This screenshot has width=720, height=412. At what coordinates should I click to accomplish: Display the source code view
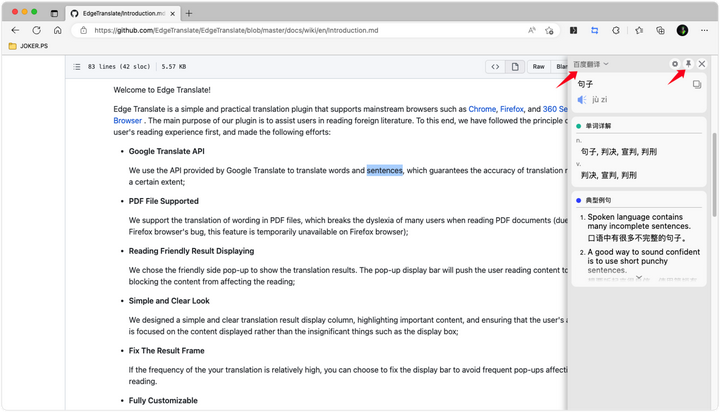pos(495,67)
